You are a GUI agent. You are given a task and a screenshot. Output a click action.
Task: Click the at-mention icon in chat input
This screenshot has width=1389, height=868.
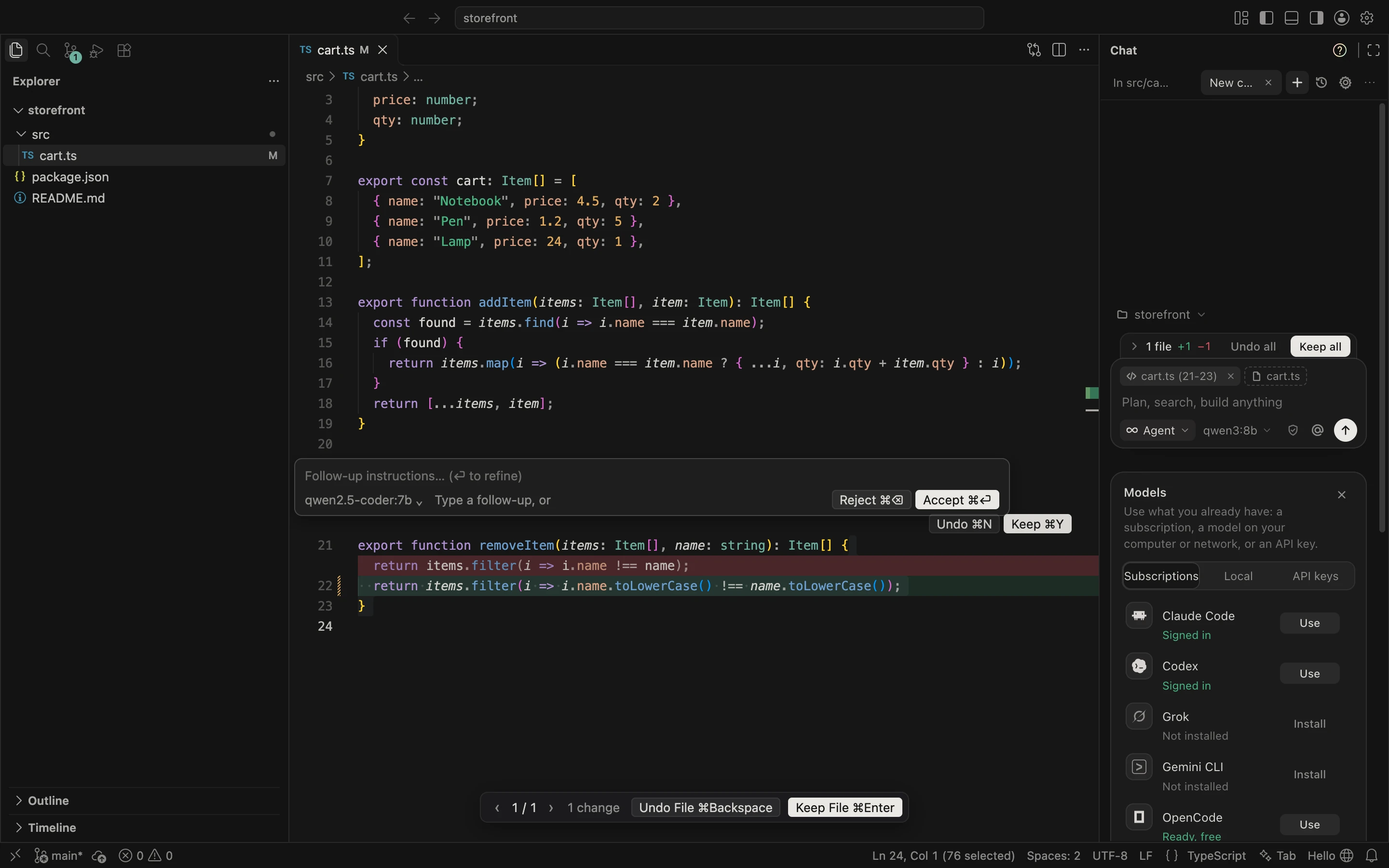1317,430
